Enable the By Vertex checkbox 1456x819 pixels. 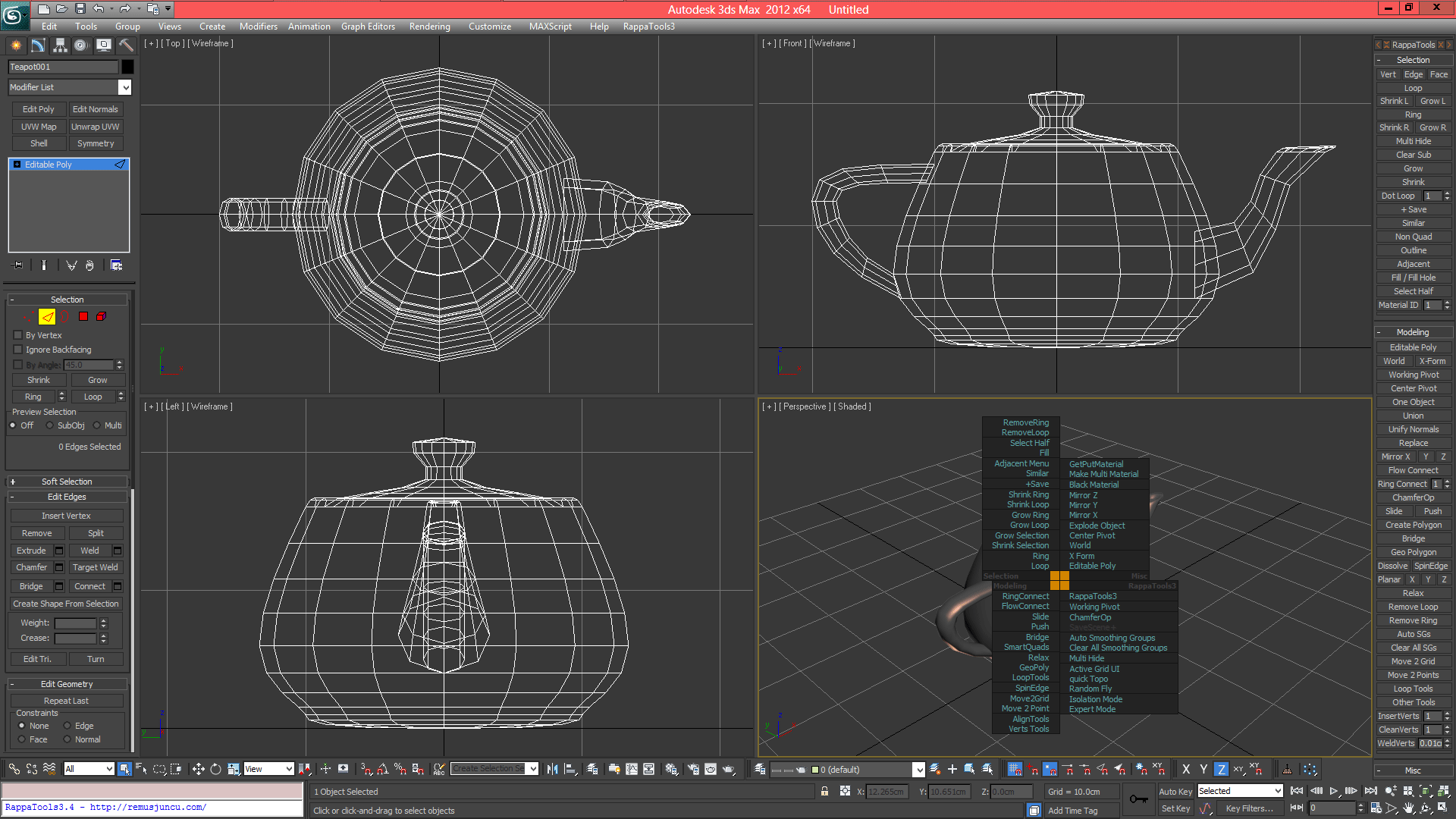[17, 334]
